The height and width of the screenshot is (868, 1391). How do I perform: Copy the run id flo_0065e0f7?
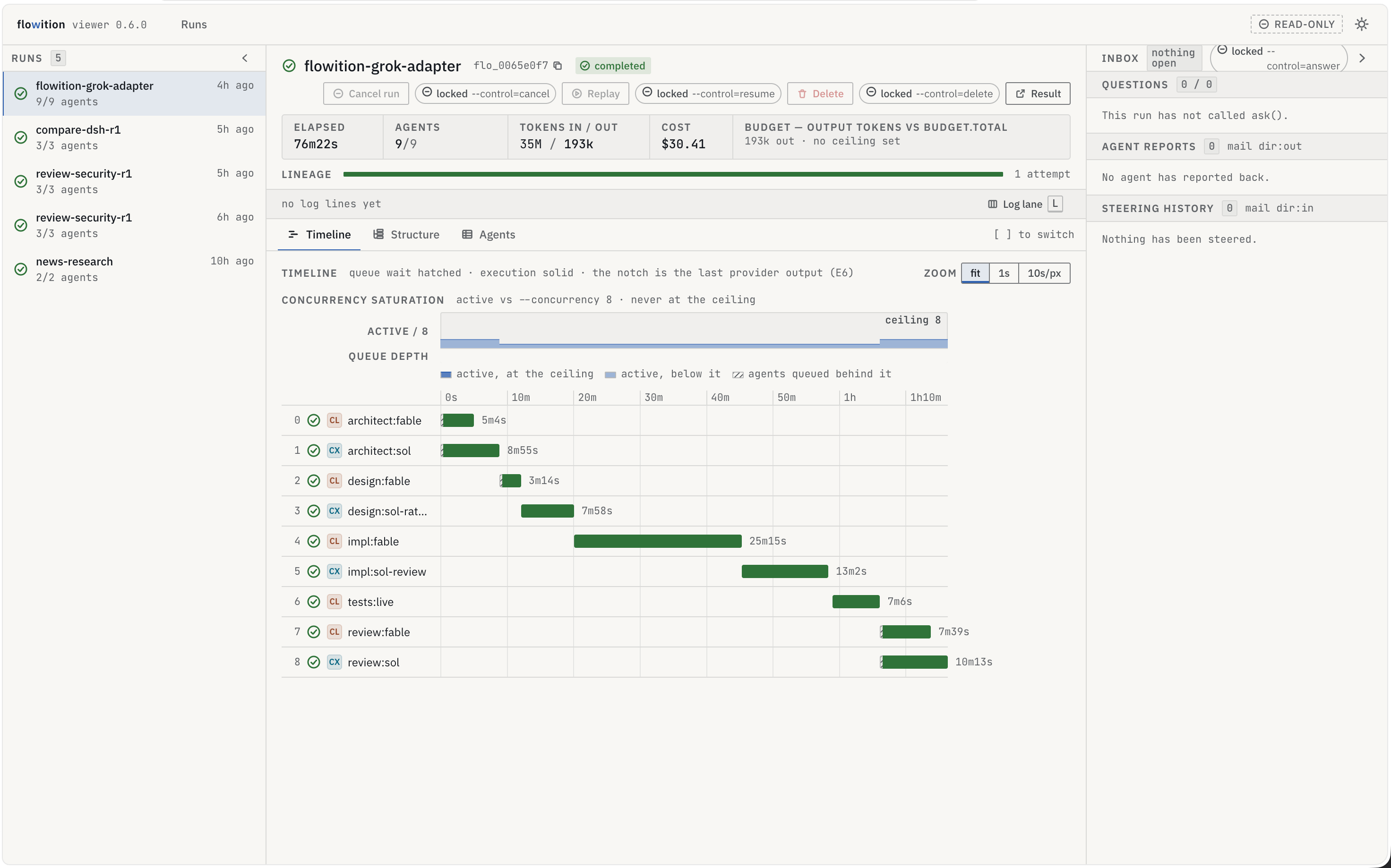[558, 66]
